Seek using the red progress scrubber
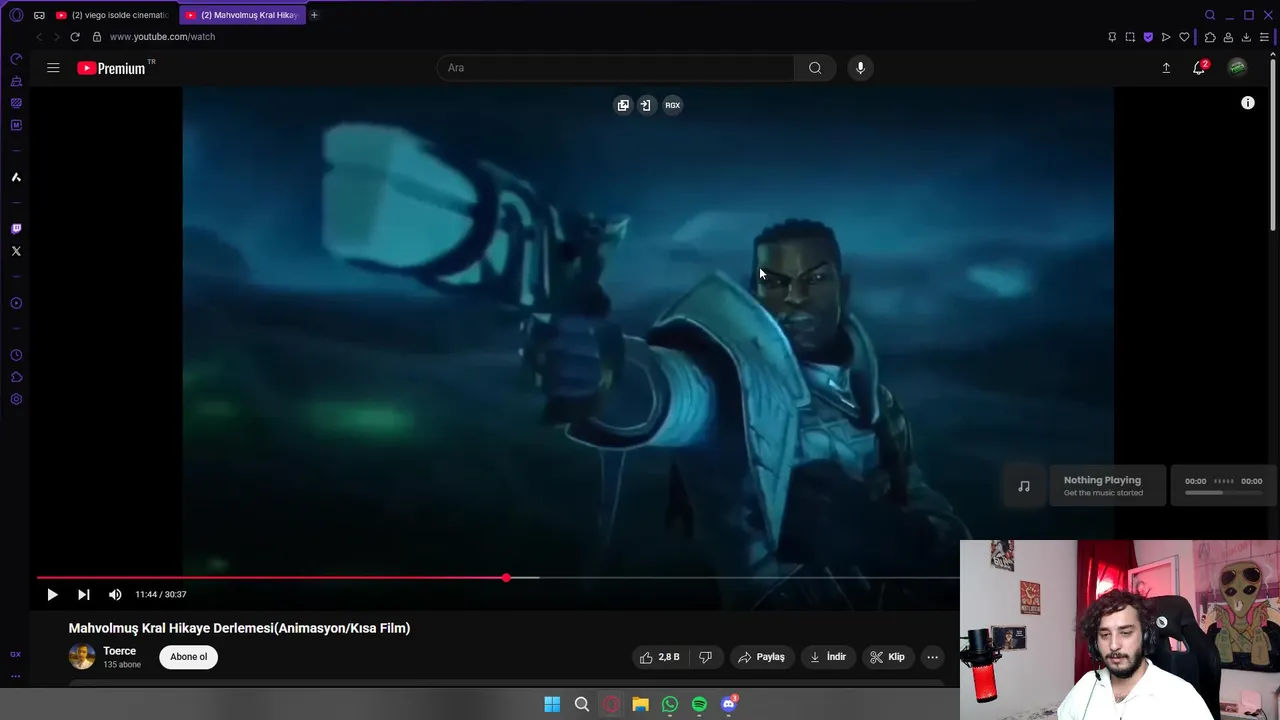 tap(506, 578)
